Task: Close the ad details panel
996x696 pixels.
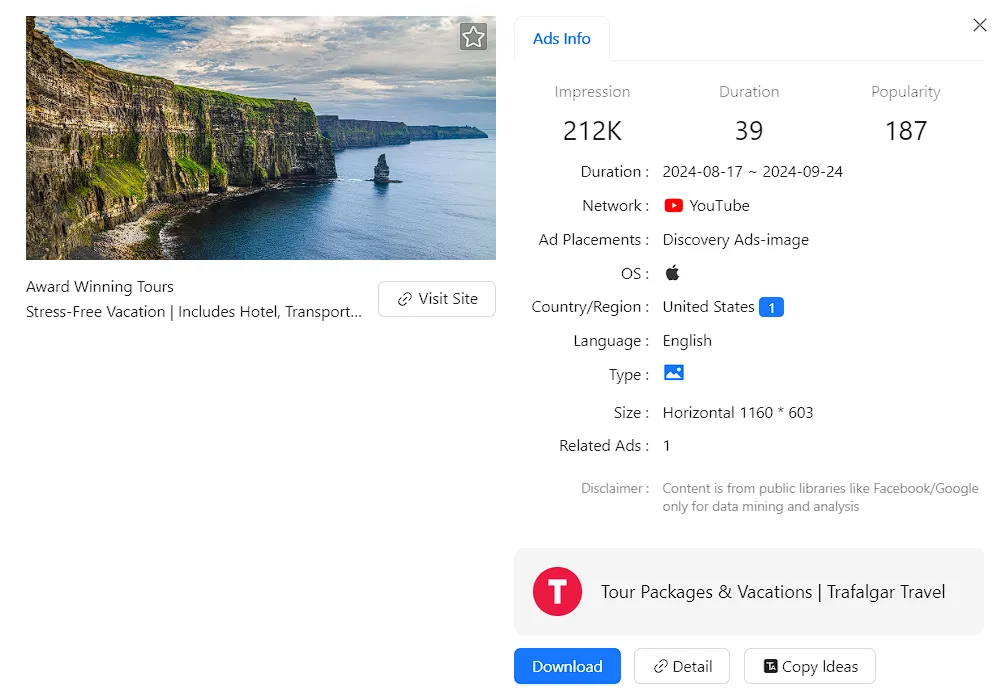Action: click(979, 26)
